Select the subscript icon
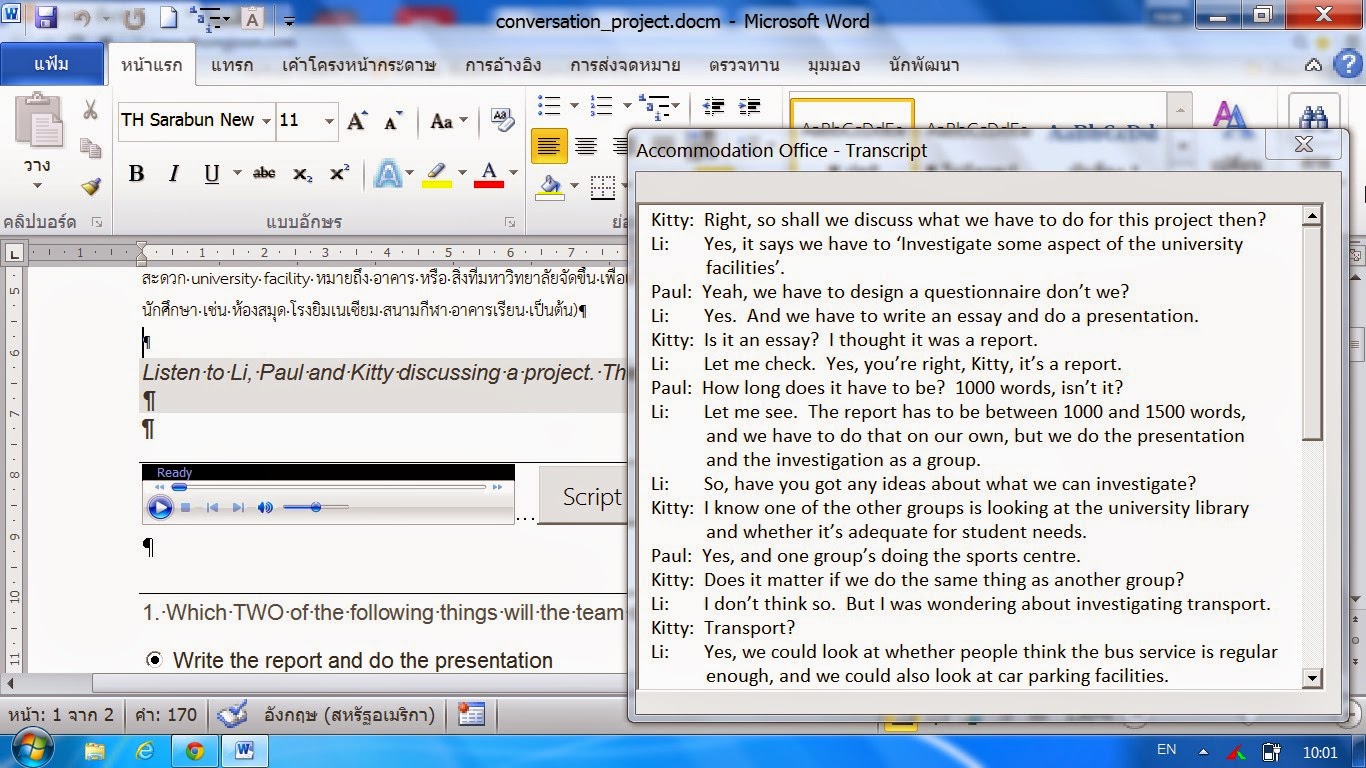Viewport: 1366px width, 768px height. (x=301, y=173)
